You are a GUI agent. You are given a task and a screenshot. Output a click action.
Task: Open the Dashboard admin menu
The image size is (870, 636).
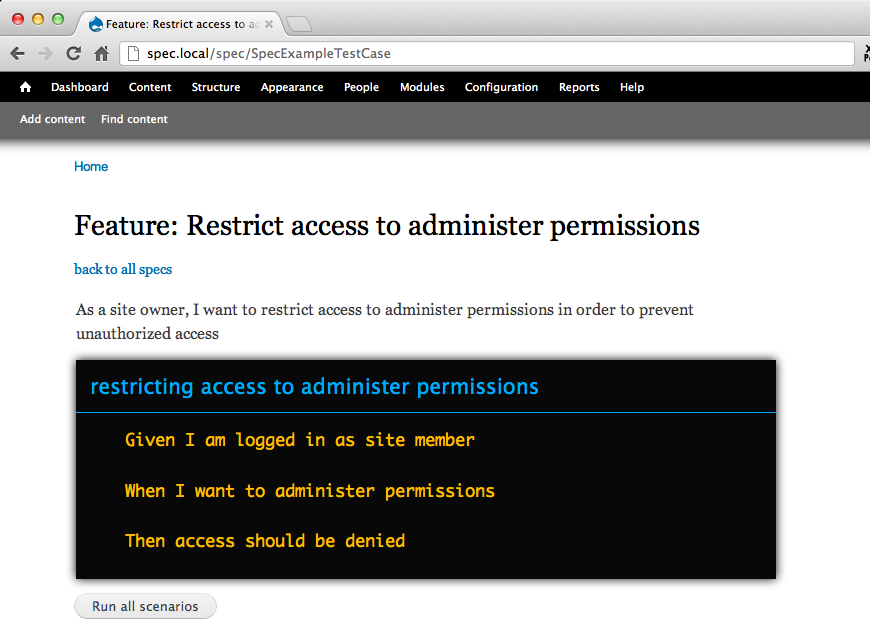(x=80, y=88)
